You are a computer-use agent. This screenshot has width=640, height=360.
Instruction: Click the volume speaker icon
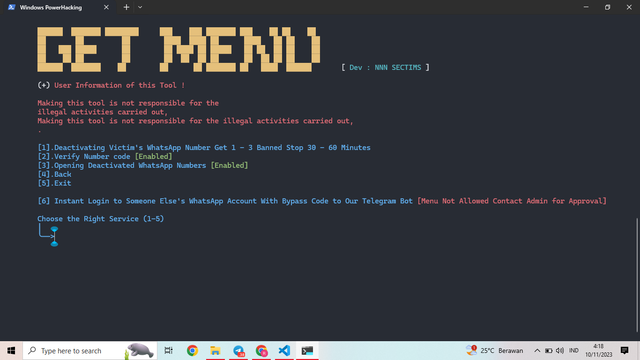click(560, 351)
